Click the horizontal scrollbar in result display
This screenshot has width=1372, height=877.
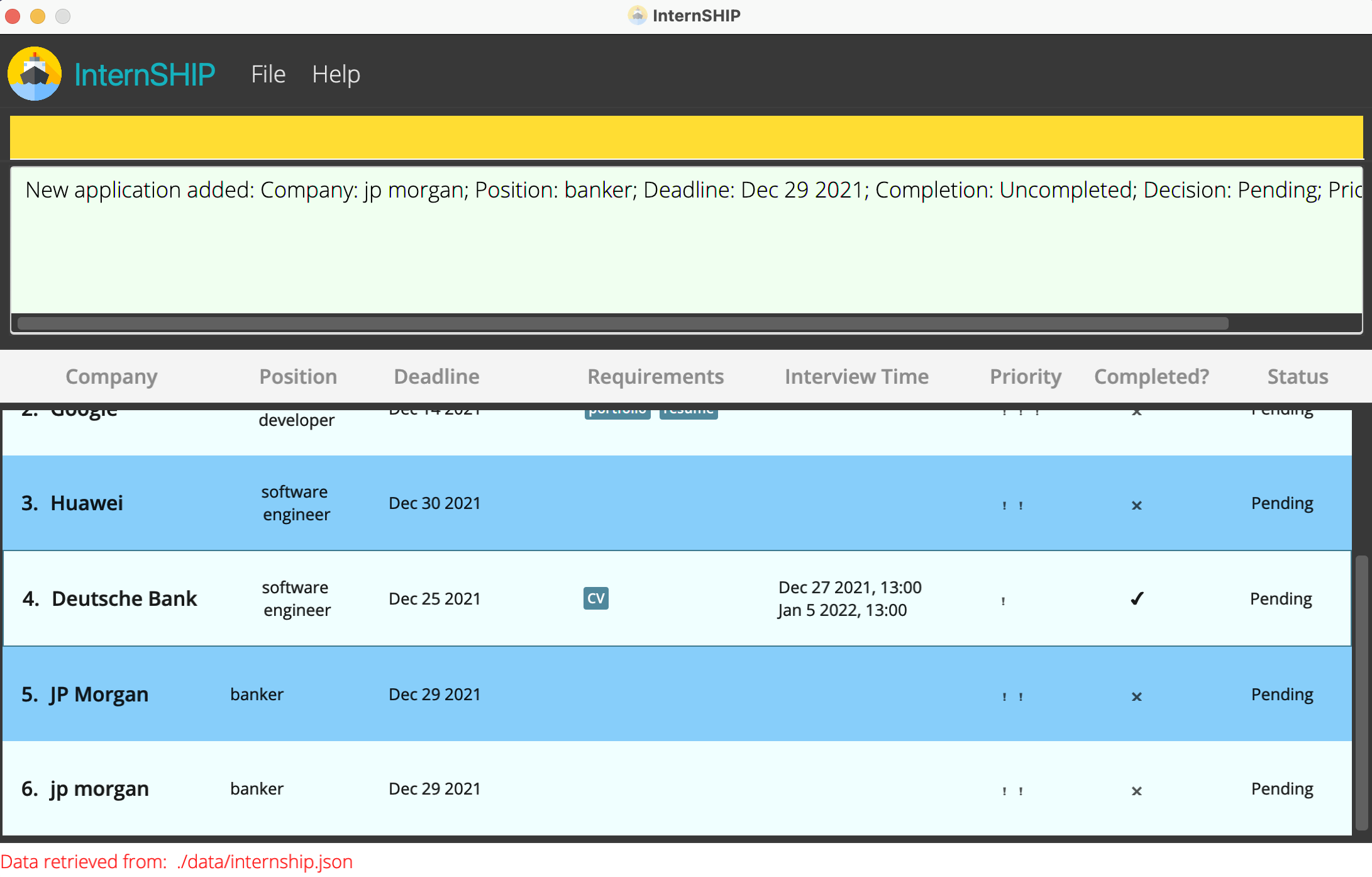pos(622,323)
